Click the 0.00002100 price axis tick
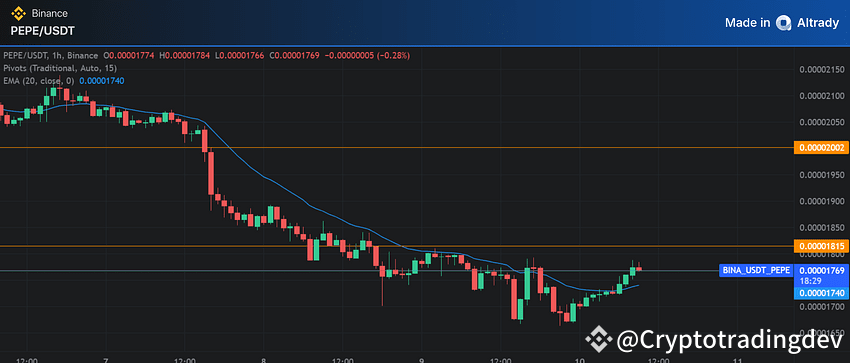 tap(822, 96)
